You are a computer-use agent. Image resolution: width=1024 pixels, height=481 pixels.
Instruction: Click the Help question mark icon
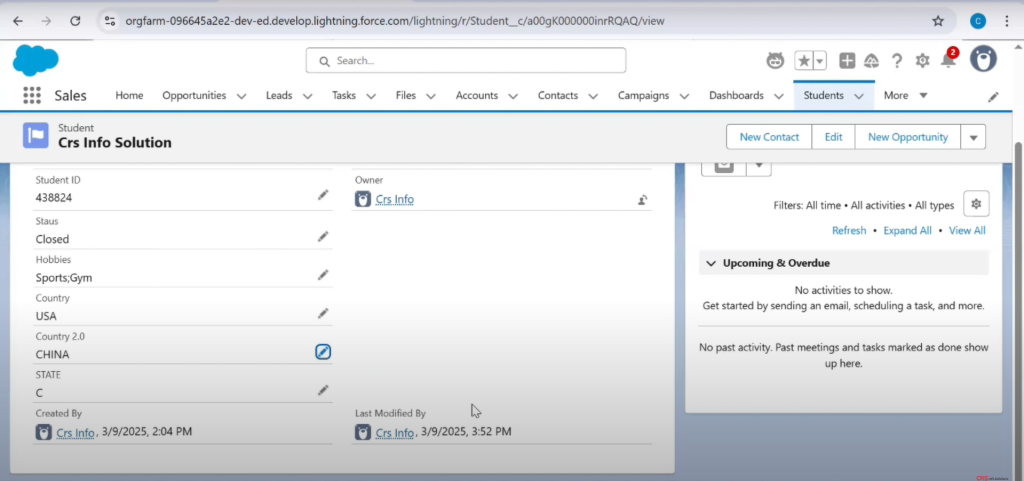coord(897,61)
